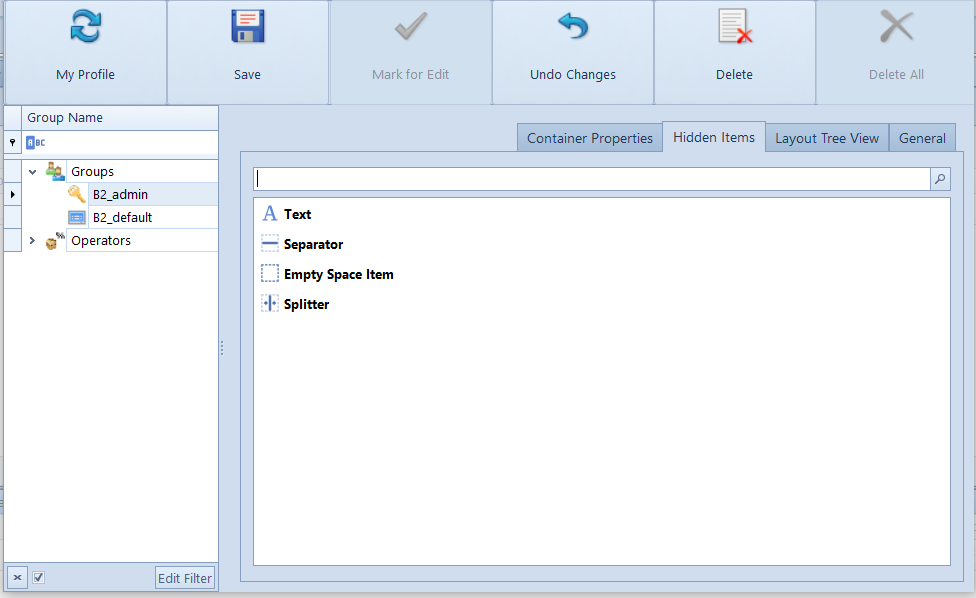Click the Delete document icon

735,27
